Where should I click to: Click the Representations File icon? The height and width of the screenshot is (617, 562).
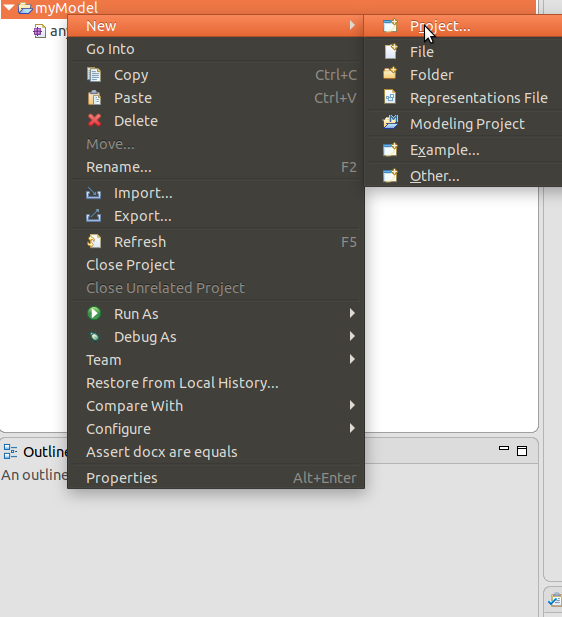coord(390,97)
